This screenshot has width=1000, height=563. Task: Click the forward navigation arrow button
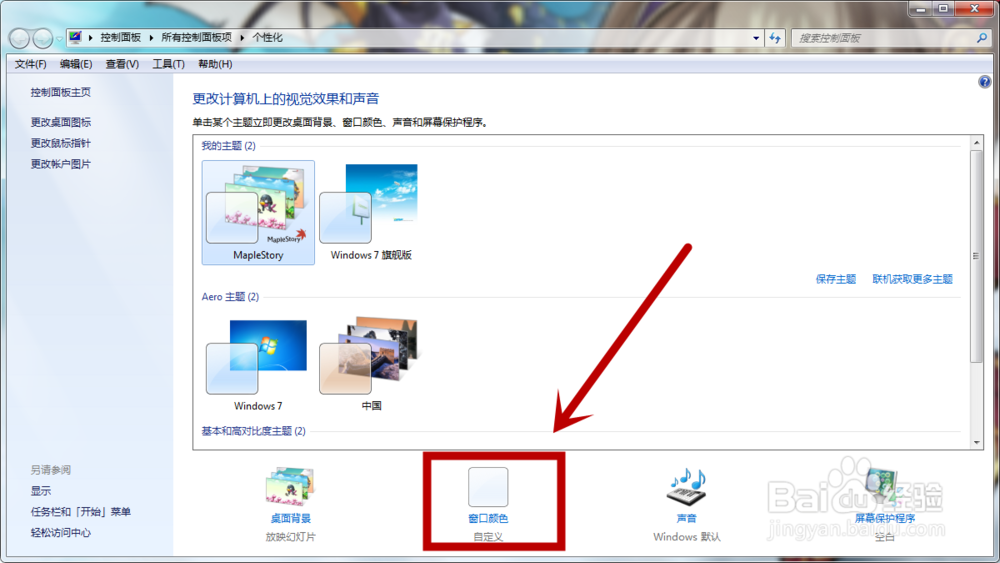pos(43,38)
